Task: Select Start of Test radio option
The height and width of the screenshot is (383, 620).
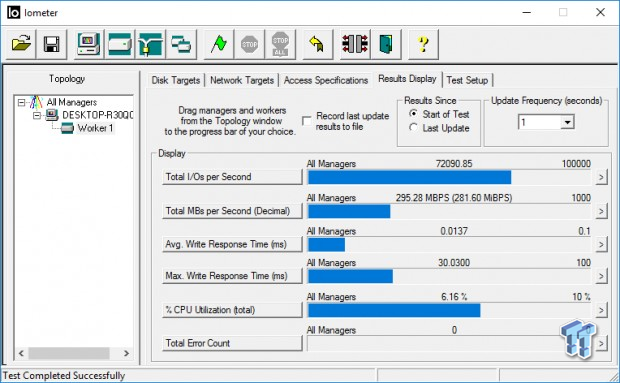Action: click(x=413, y=114)
